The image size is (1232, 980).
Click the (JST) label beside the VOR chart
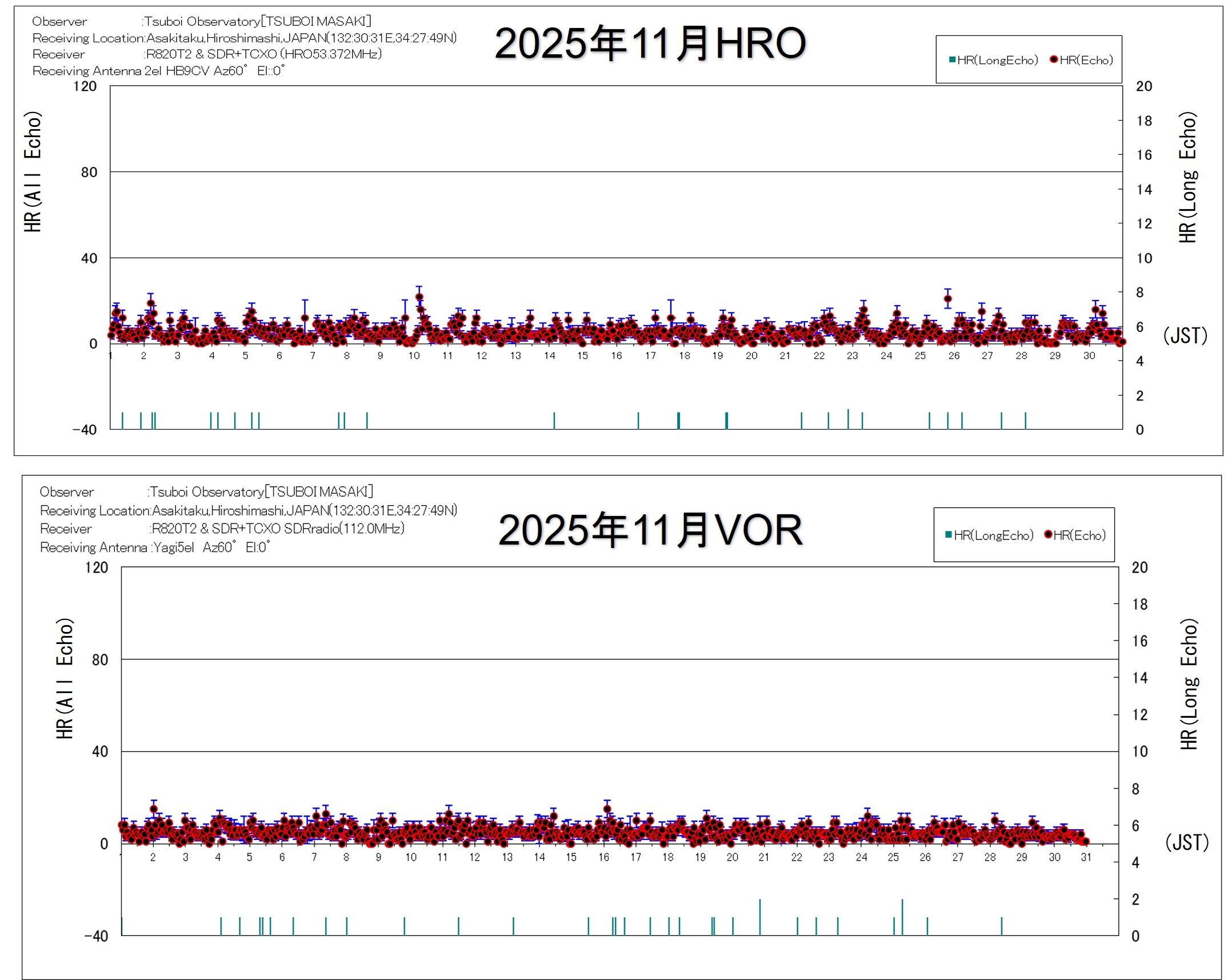point(1187,842)
